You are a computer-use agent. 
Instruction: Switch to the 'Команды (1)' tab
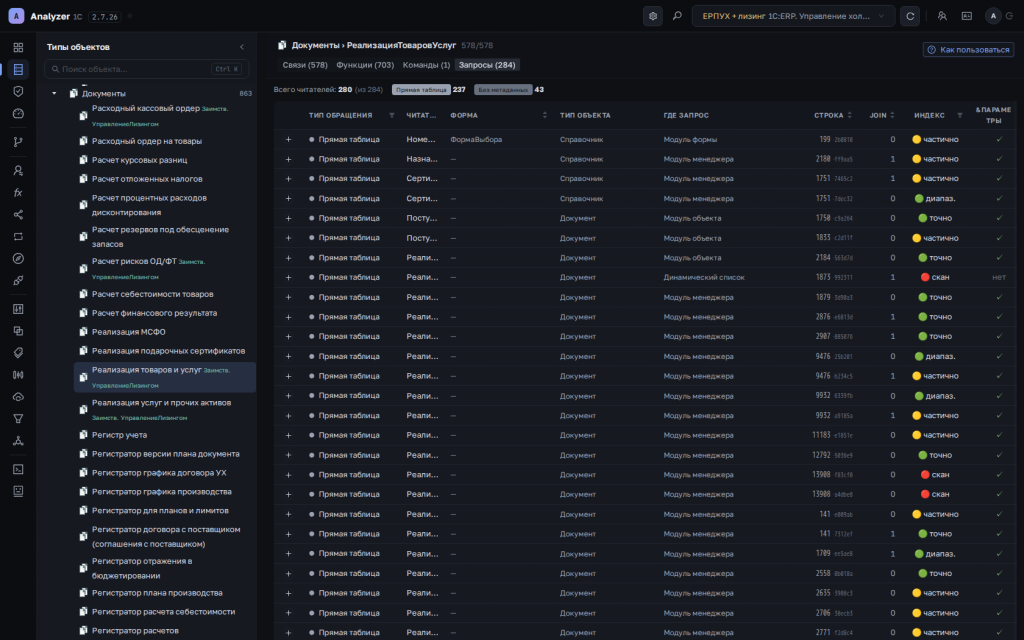426,65
